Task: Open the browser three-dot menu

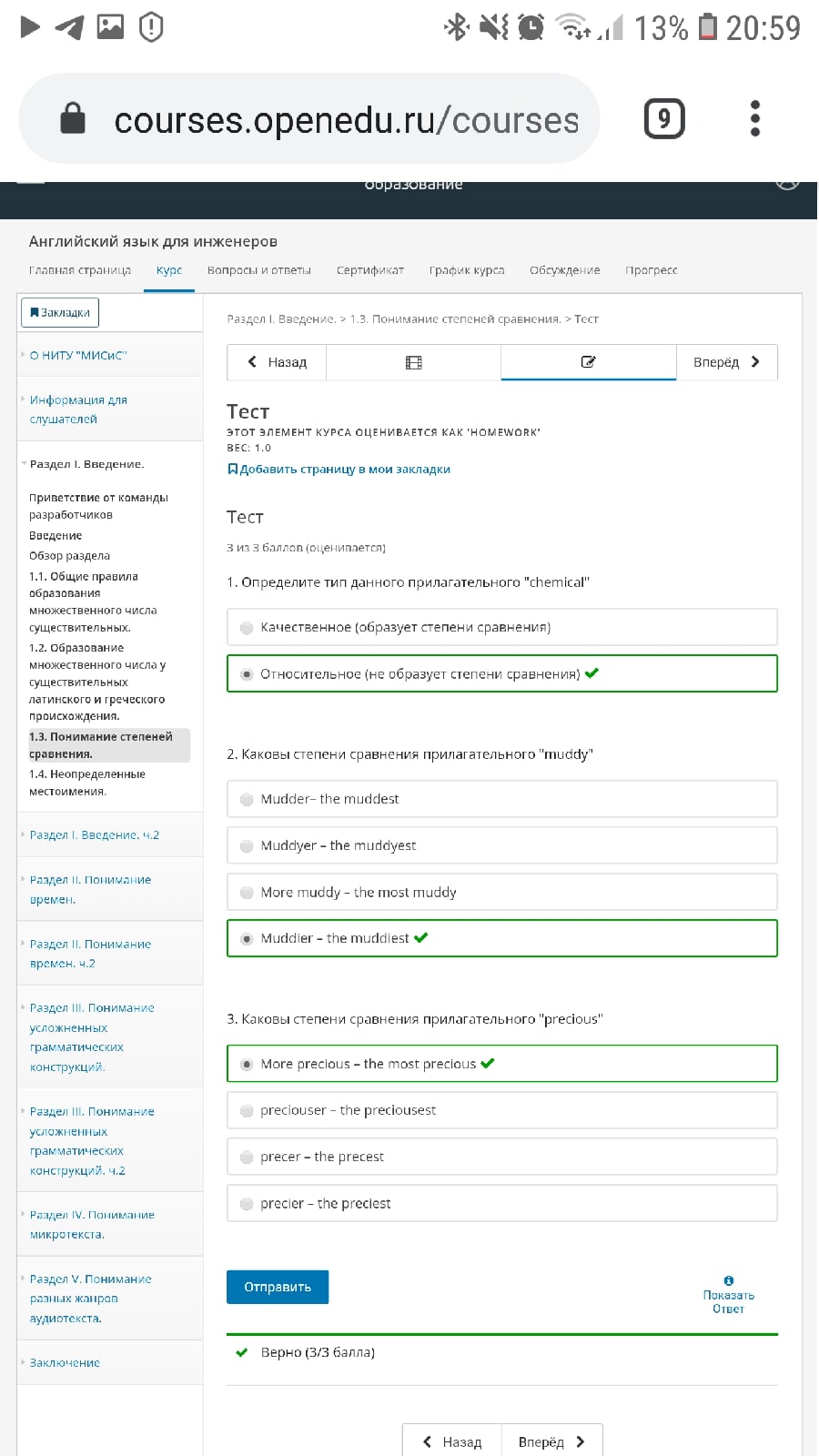Action: point(754,118)
